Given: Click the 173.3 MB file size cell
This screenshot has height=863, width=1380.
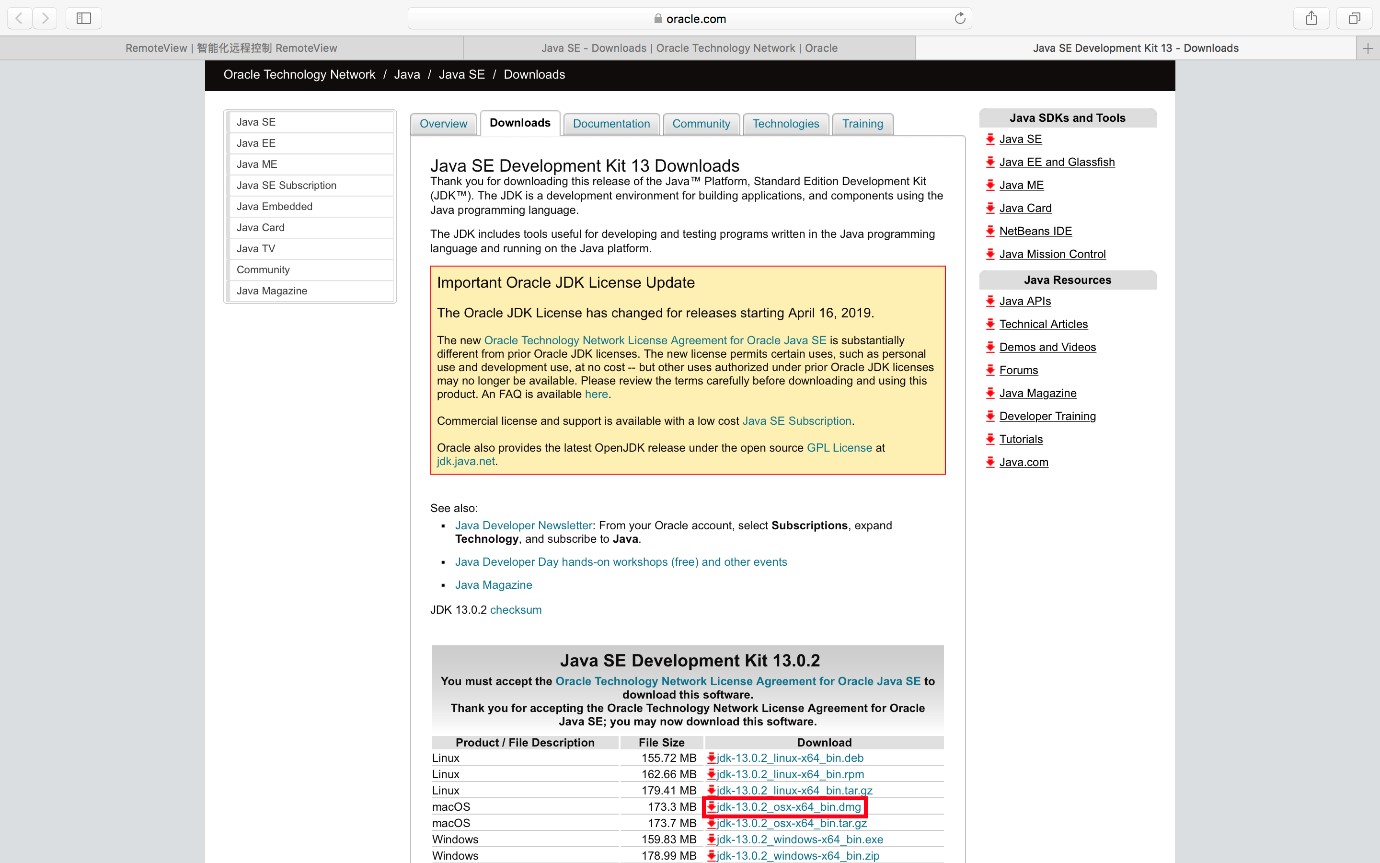Looking at the screenshot, I should click(661, 807).
